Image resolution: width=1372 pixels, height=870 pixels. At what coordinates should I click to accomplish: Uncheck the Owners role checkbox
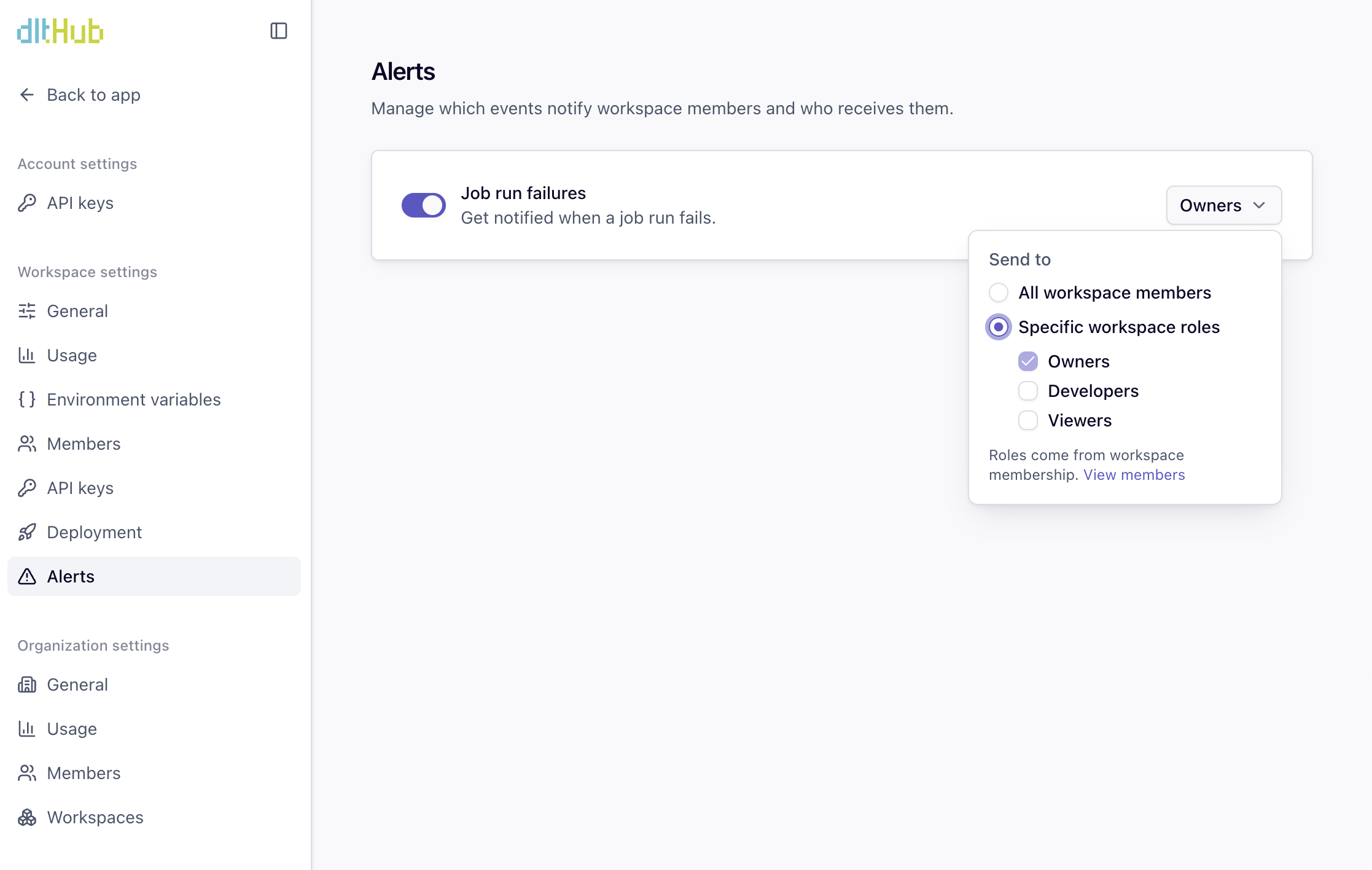coord(1028,361)
